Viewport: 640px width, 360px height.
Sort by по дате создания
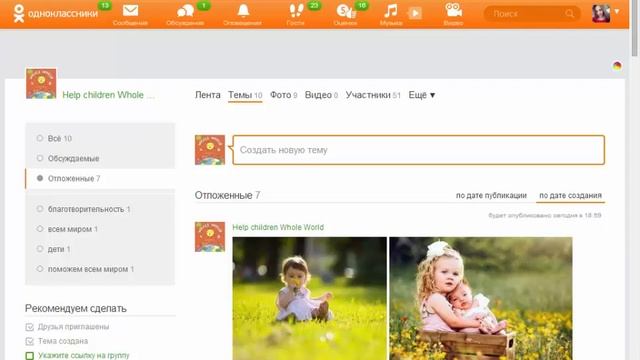[x=570, y=196]
